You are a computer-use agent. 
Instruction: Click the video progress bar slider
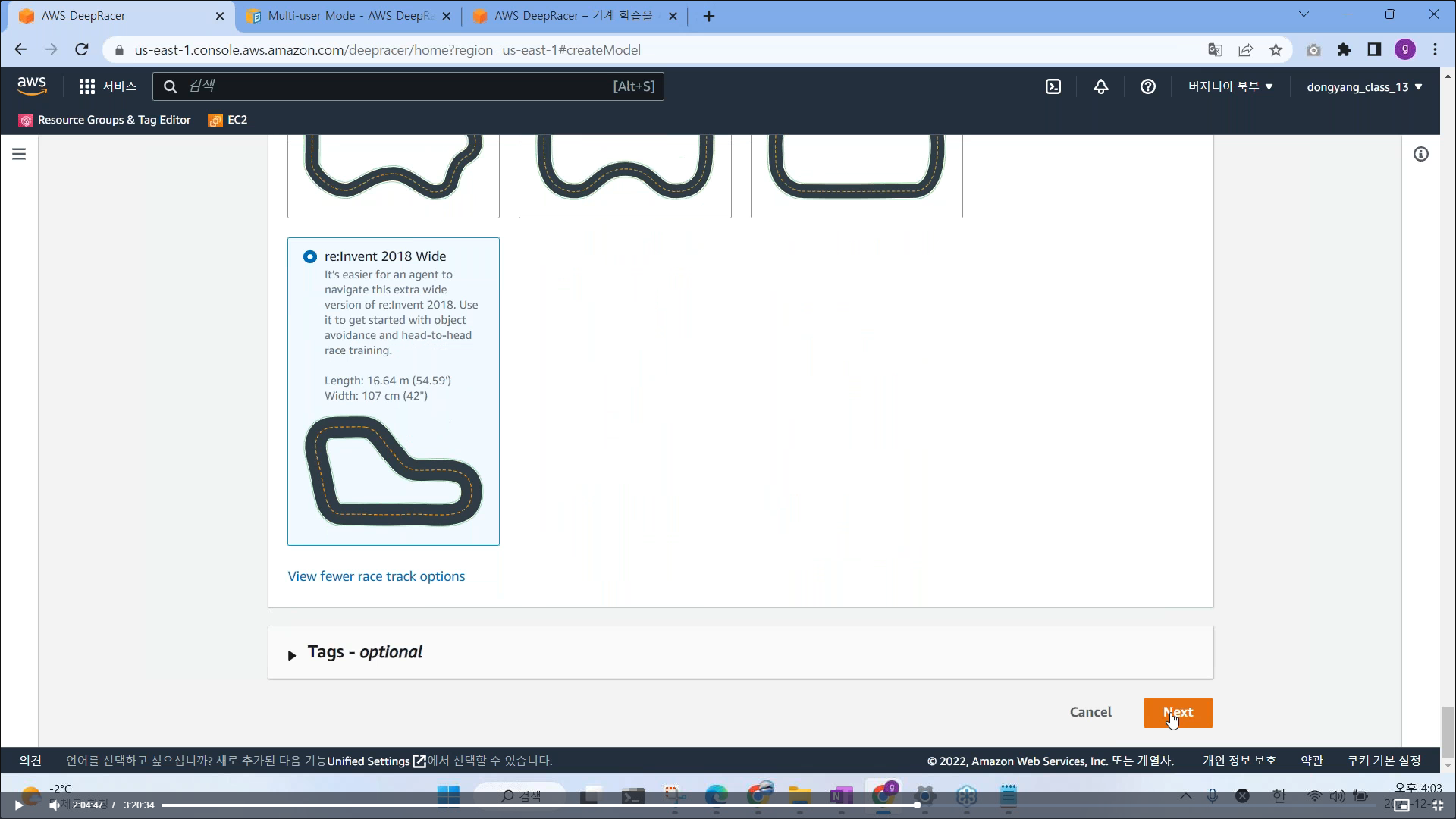point(917,805)
